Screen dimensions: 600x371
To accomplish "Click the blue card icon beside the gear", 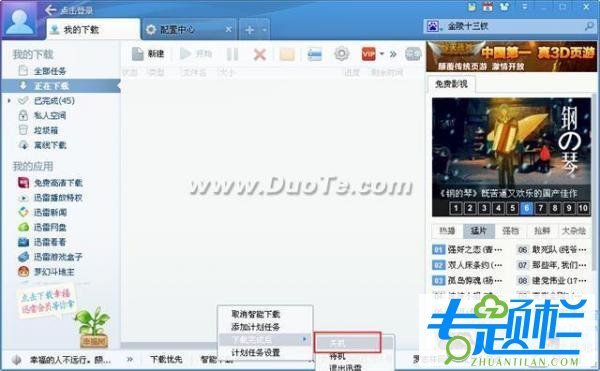I will point(315,54).
